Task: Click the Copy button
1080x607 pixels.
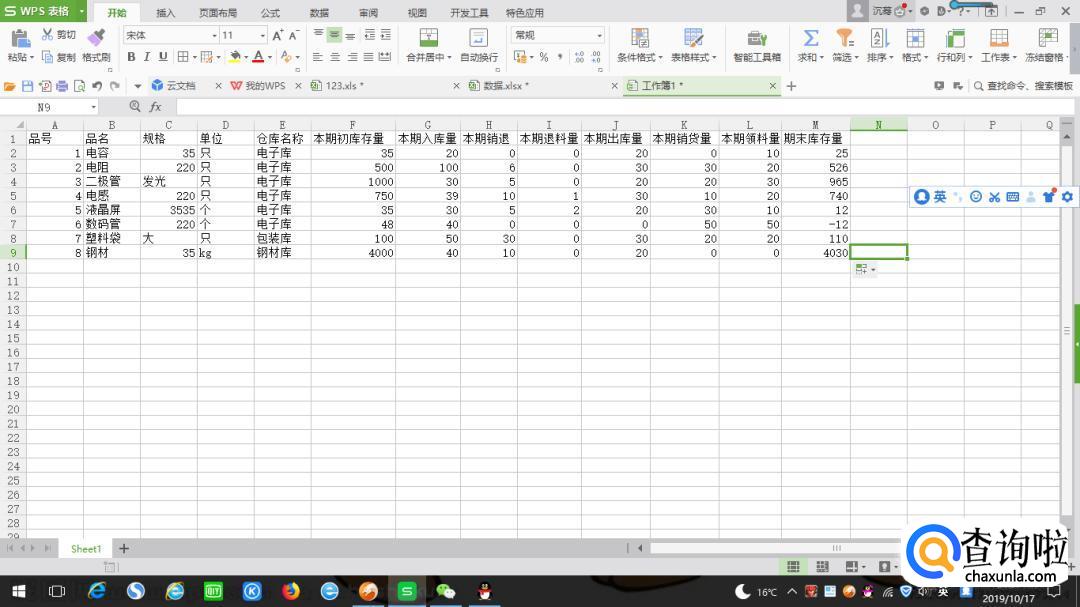Action: point(59,57)
